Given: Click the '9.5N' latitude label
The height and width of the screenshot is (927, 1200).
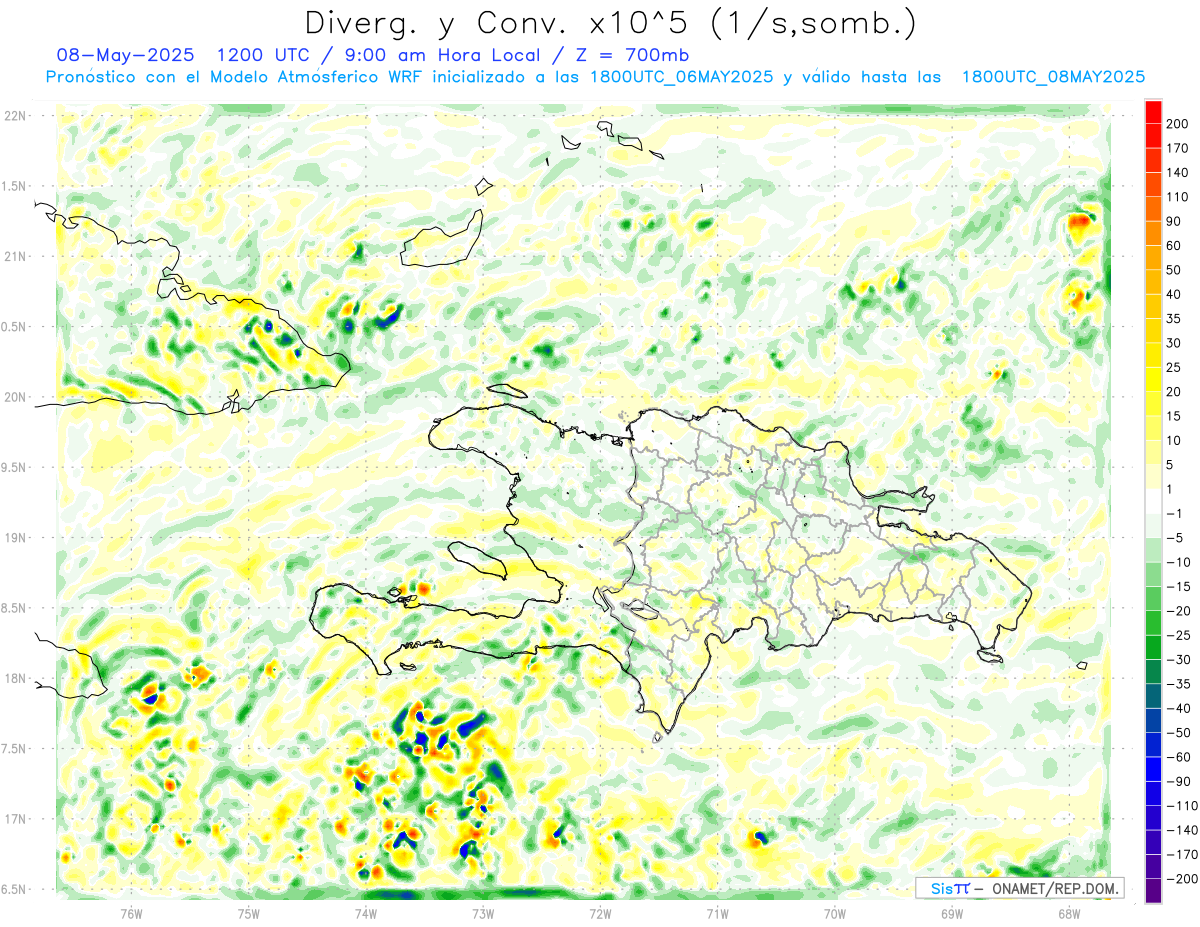Looking at the screenshot, I should pyautogui.click(x=14, y=468).
